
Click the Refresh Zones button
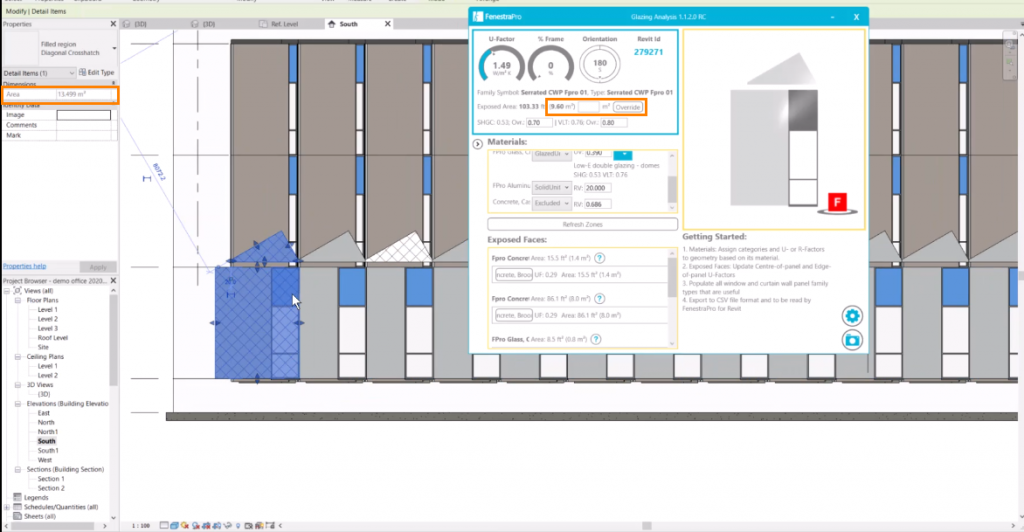583,225
